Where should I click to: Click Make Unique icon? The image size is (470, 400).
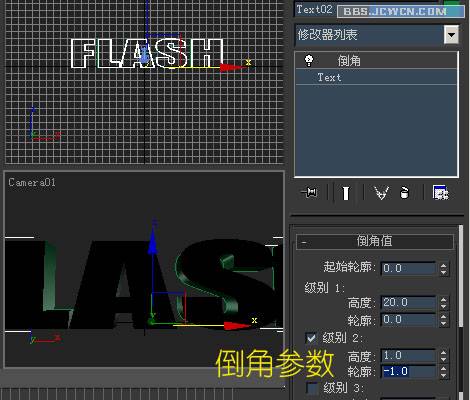tap(381, 193)
